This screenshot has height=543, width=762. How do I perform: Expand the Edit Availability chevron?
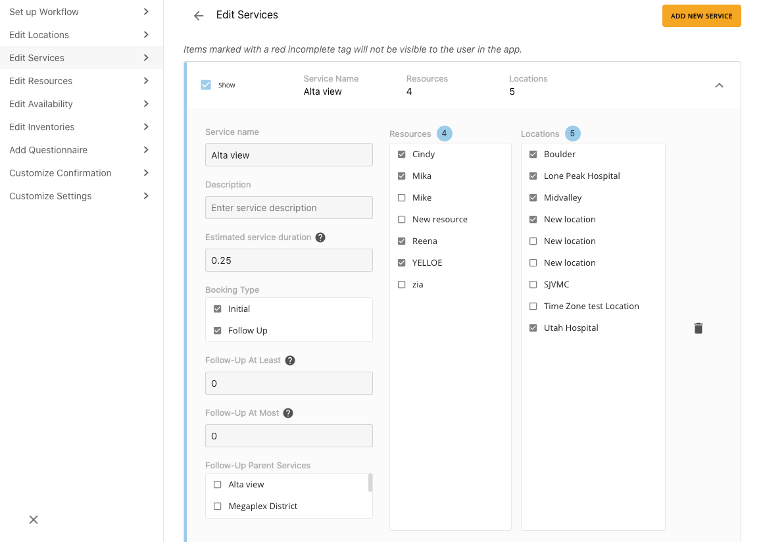146,104
